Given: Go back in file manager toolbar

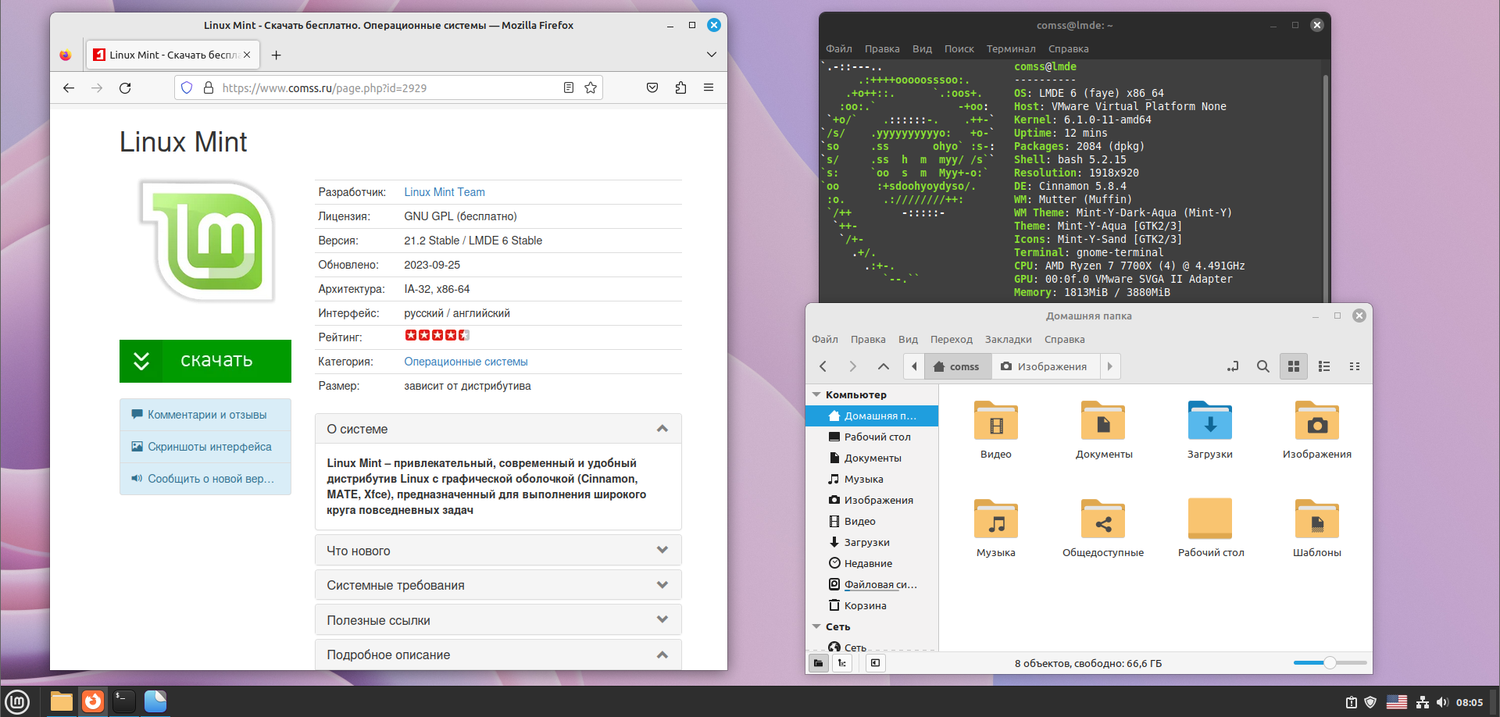Looking at the screenshot, I should pyautogui.click(x=823, y=366).
